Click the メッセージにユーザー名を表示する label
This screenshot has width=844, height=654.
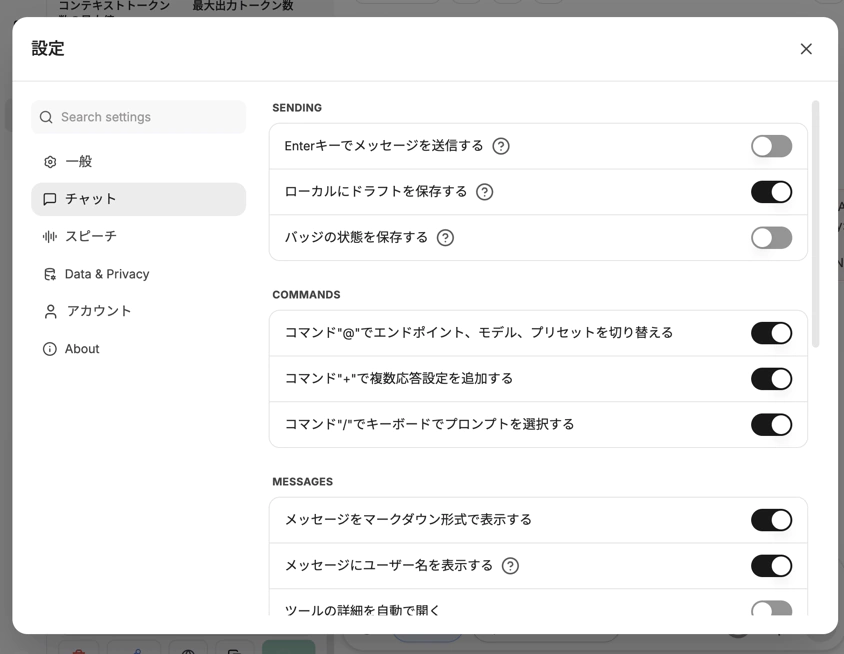(x=389, y=565)
